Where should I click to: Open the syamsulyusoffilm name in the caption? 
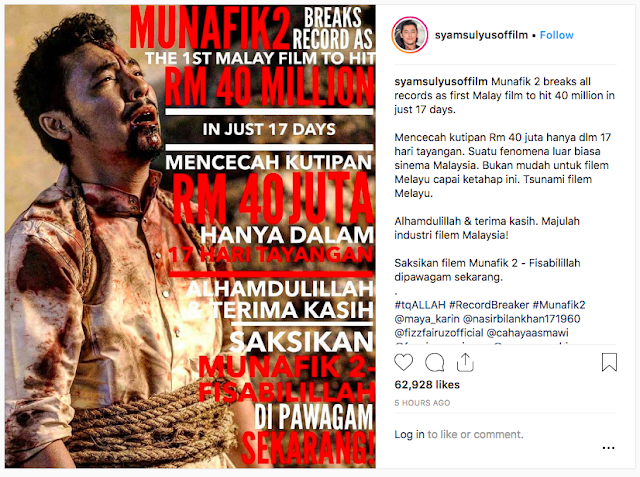coord(441,82)
